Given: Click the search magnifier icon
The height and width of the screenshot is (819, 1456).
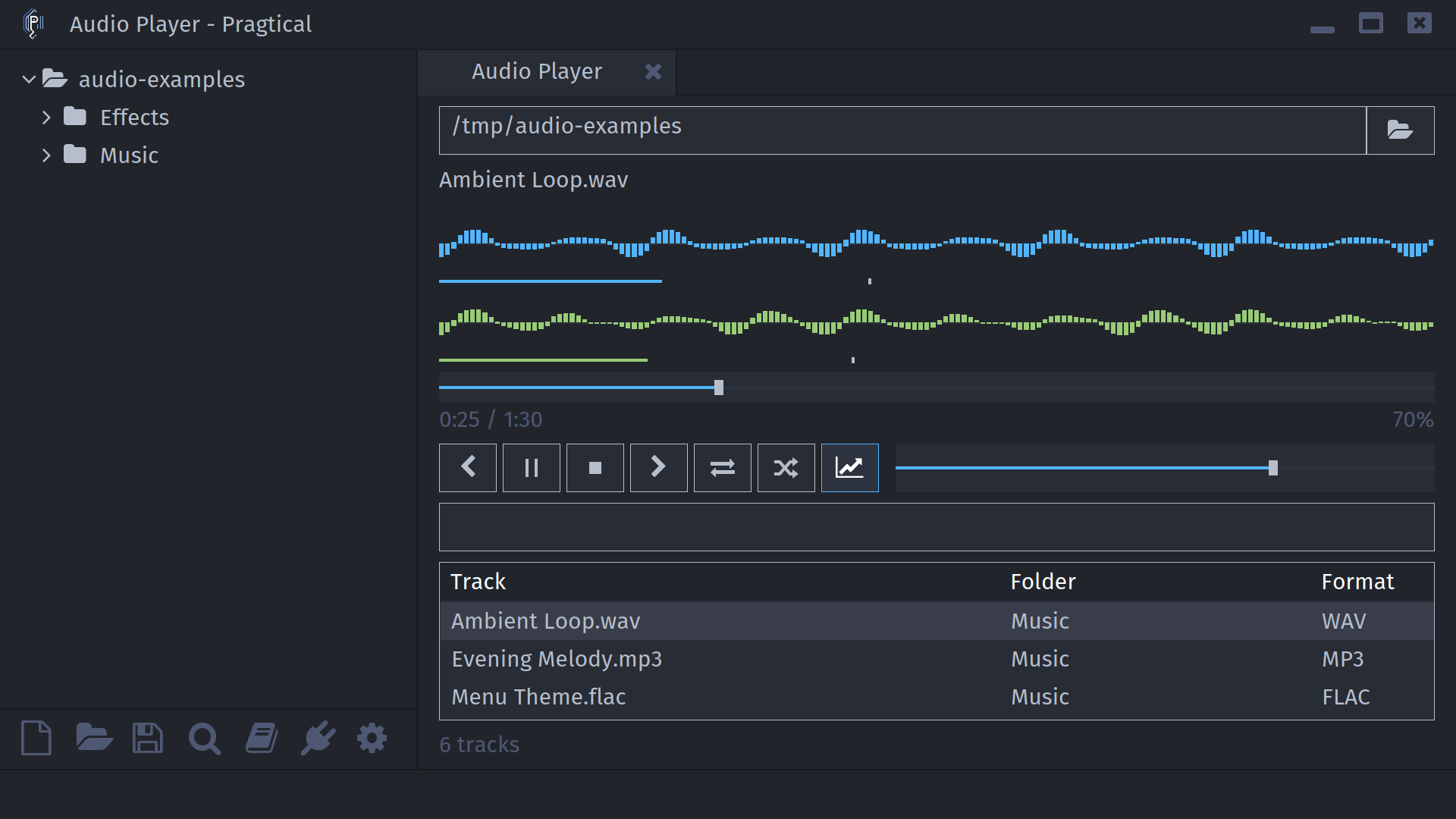Looking at the screenshot, I should click(x=205, y=739).
